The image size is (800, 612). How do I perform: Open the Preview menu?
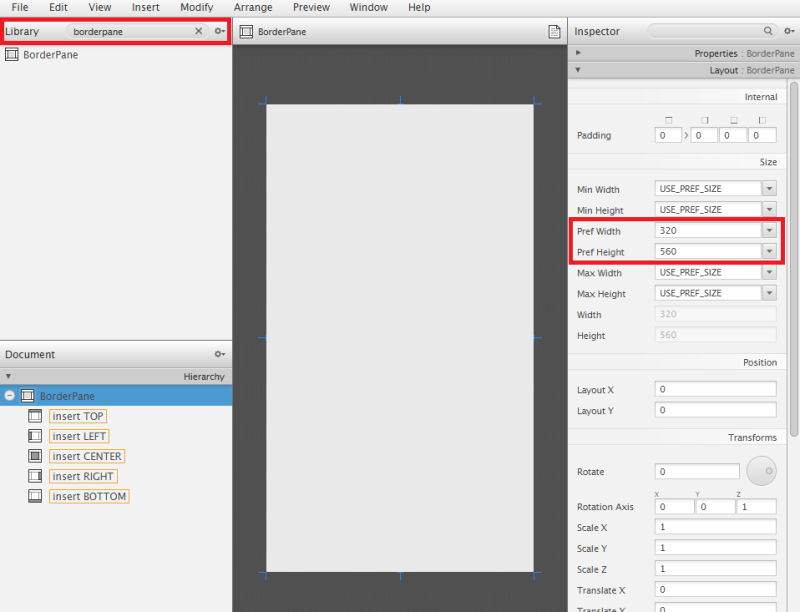(x=311, y=7)
